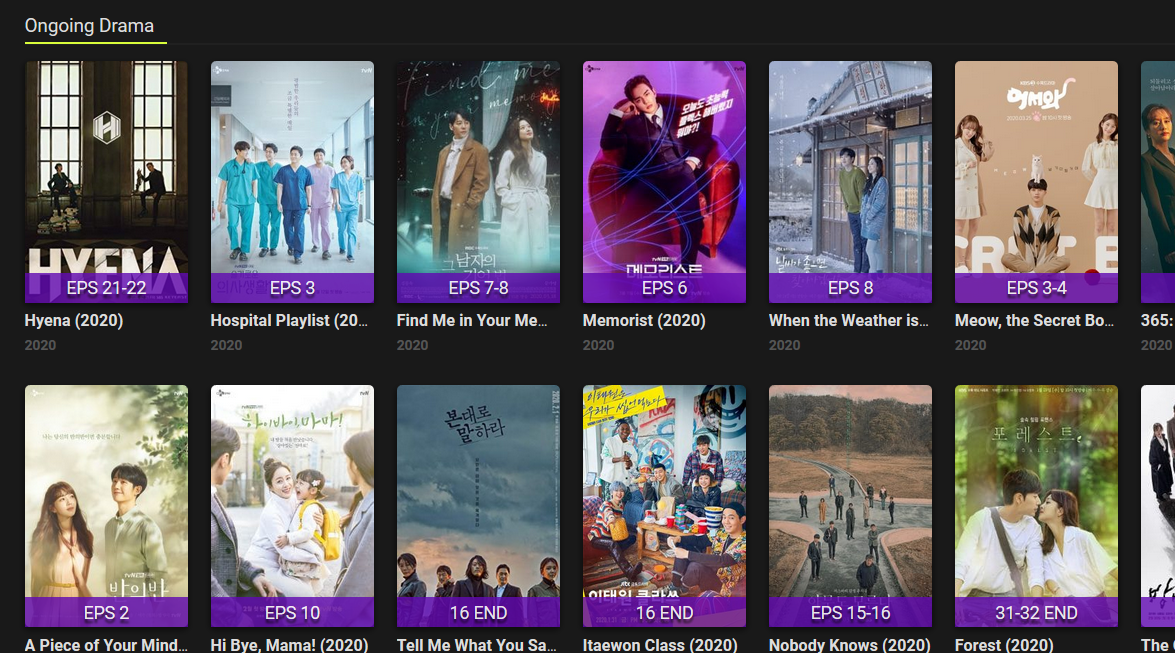Viewport: 1175px width, 653px height.
Task: Click the Hospital Playlist title link
Action: click(x=289, y=320)
